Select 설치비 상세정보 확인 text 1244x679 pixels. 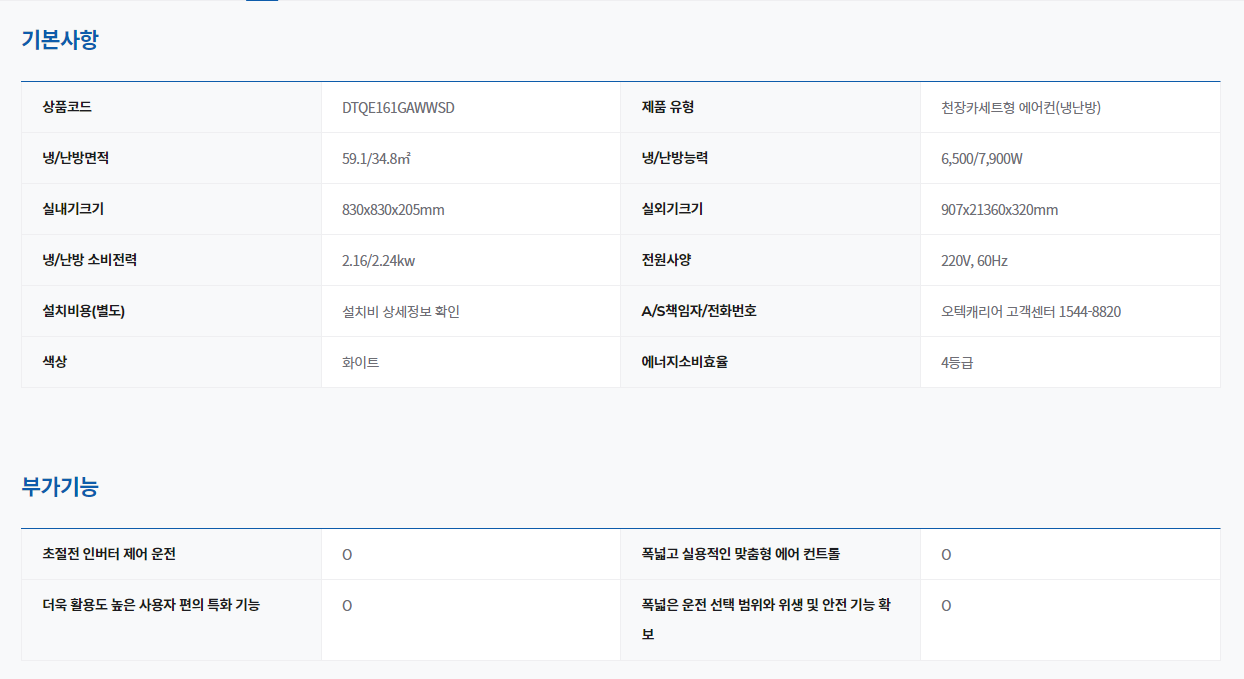pos(401,312)
